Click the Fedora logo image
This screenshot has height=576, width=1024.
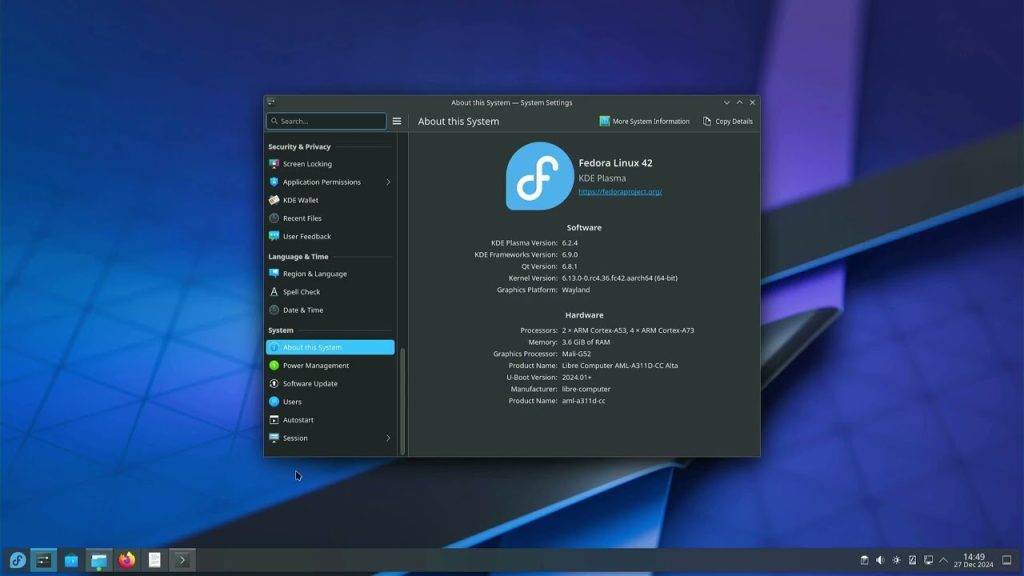[x=539, y=176]
